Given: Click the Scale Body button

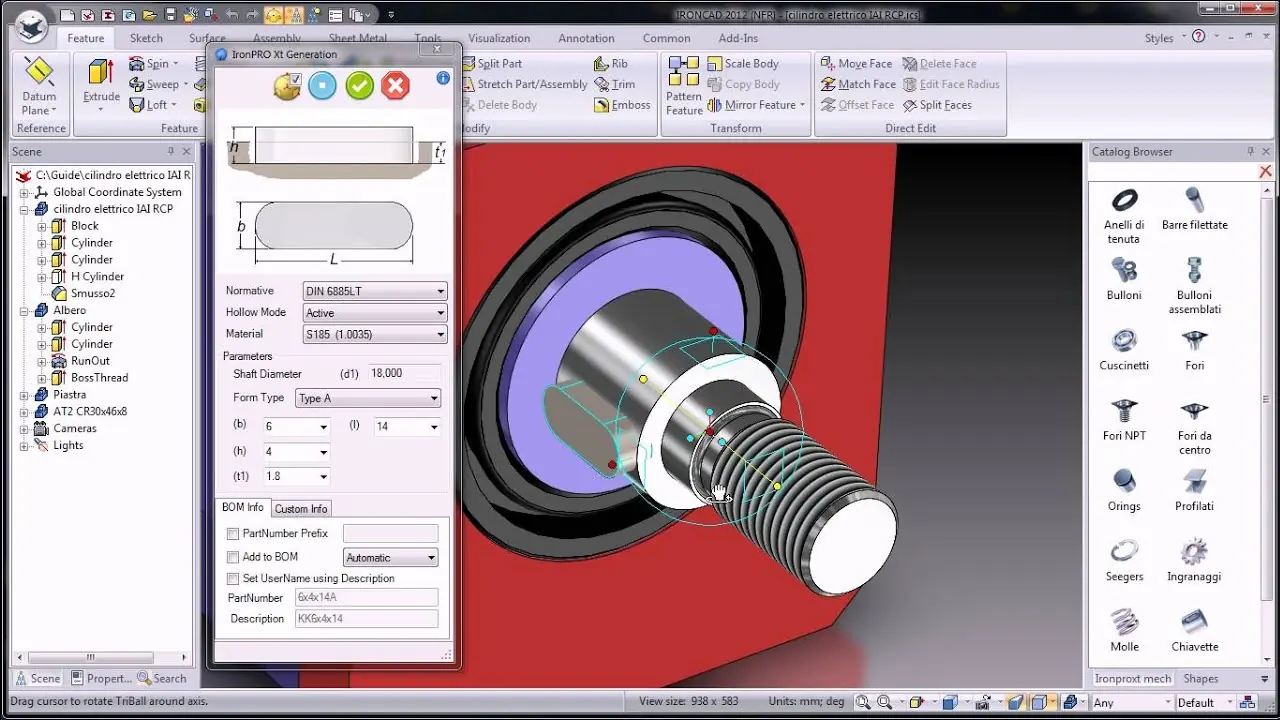Looking at the screenshot, I should (x=743, y=63).
